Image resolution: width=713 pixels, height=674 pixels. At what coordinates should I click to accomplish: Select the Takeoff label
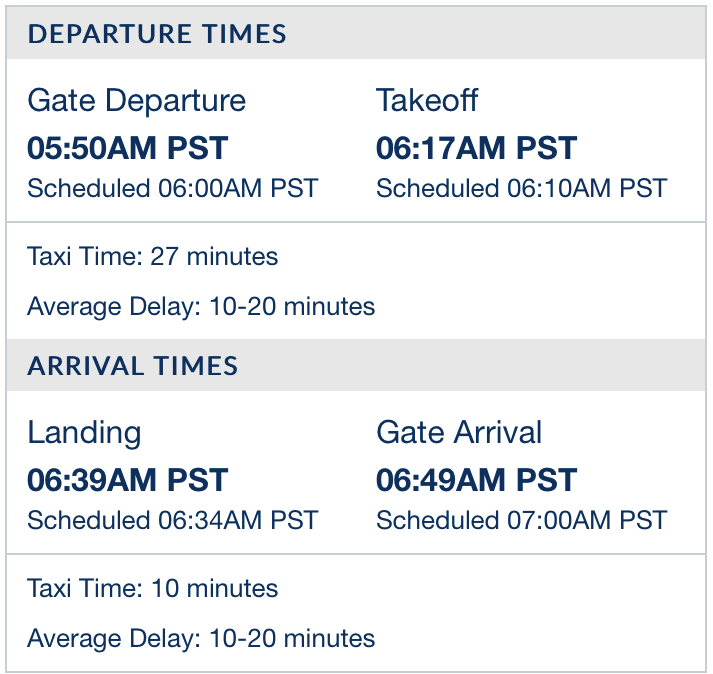point(427,100)
